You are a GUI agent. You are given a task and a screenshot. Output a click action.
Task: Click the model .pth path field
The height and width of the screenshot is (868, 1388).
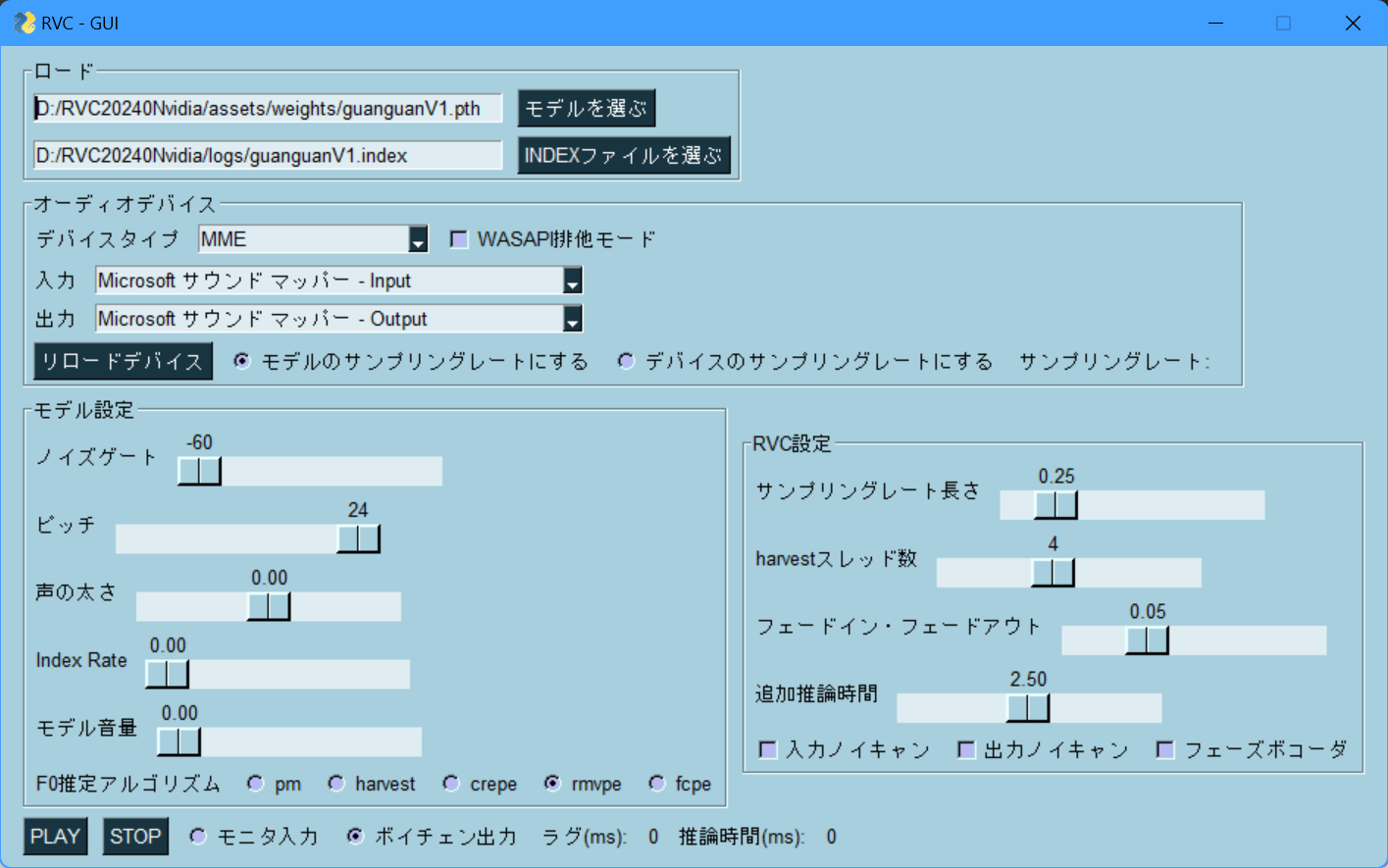click(x=268, y=108)
